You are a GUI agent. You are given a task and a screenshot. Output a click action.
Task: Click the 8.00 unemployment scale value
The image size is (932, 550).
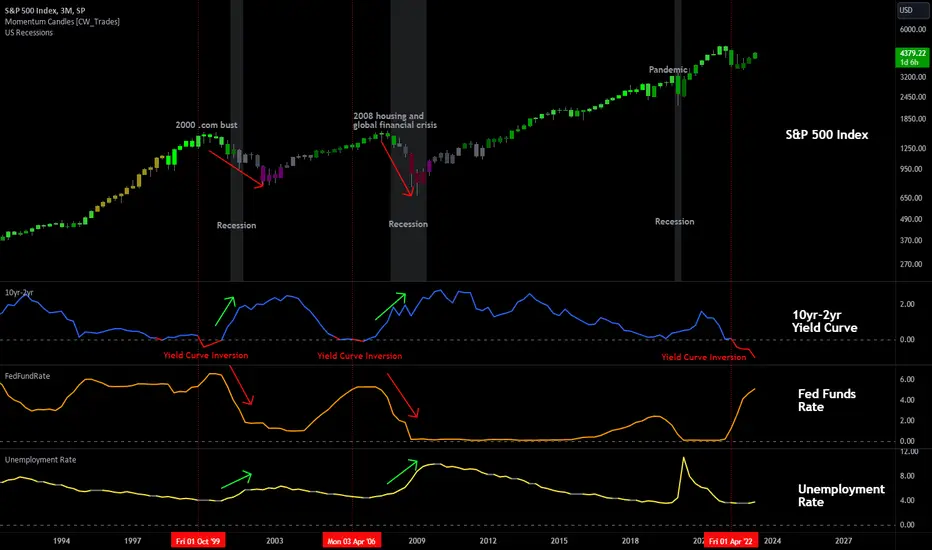point(907,476)
